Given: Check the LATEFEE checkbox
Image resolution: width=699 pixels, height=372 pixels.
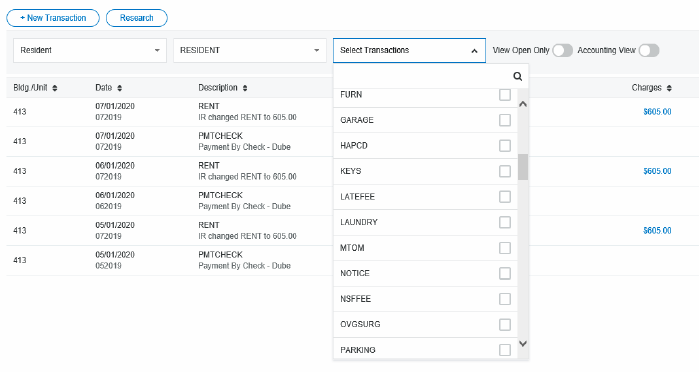Looking at the screenshot, I should coord(505,197).
